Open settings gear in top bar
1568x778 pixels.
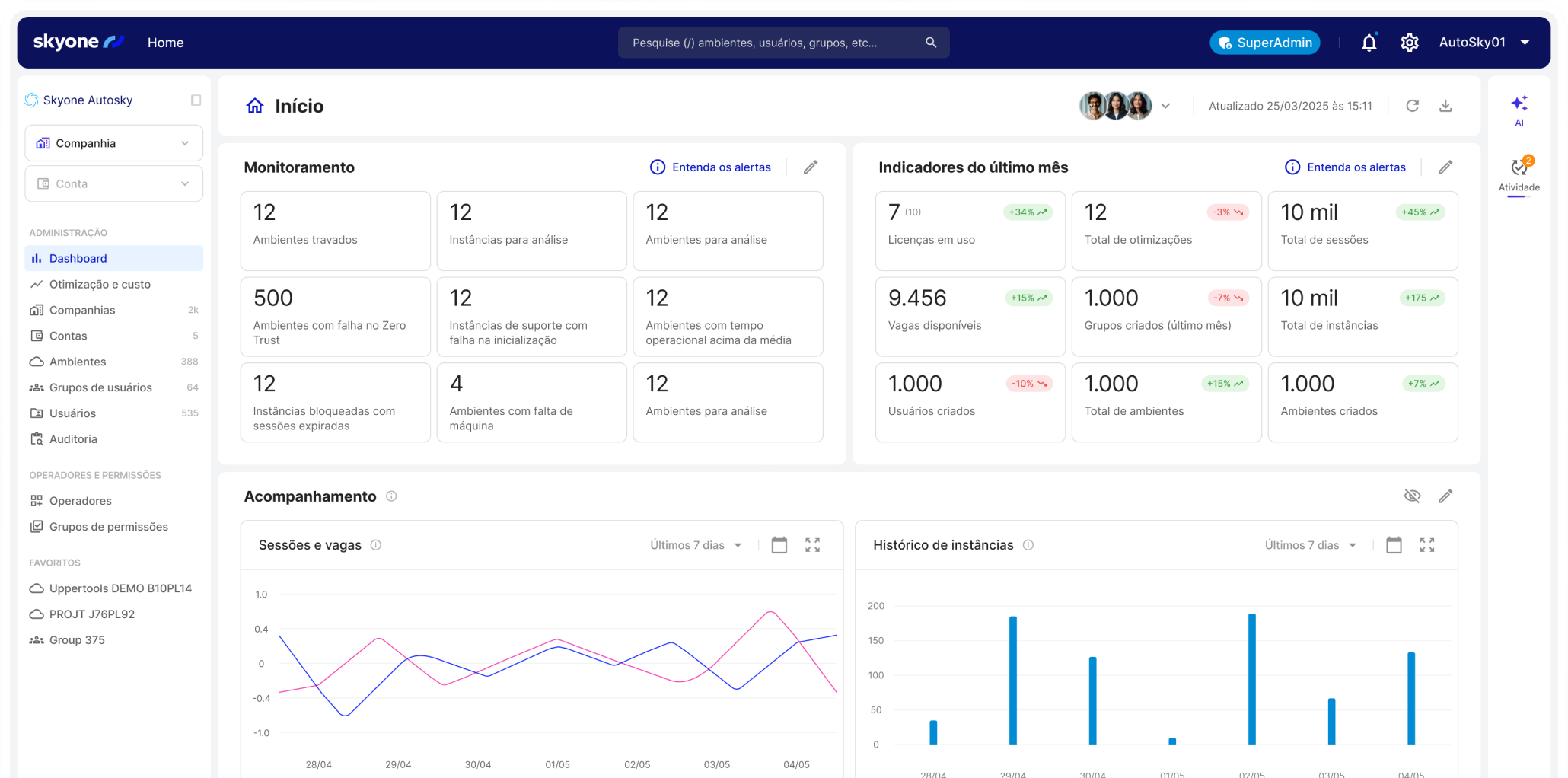tap(1409, 43)
